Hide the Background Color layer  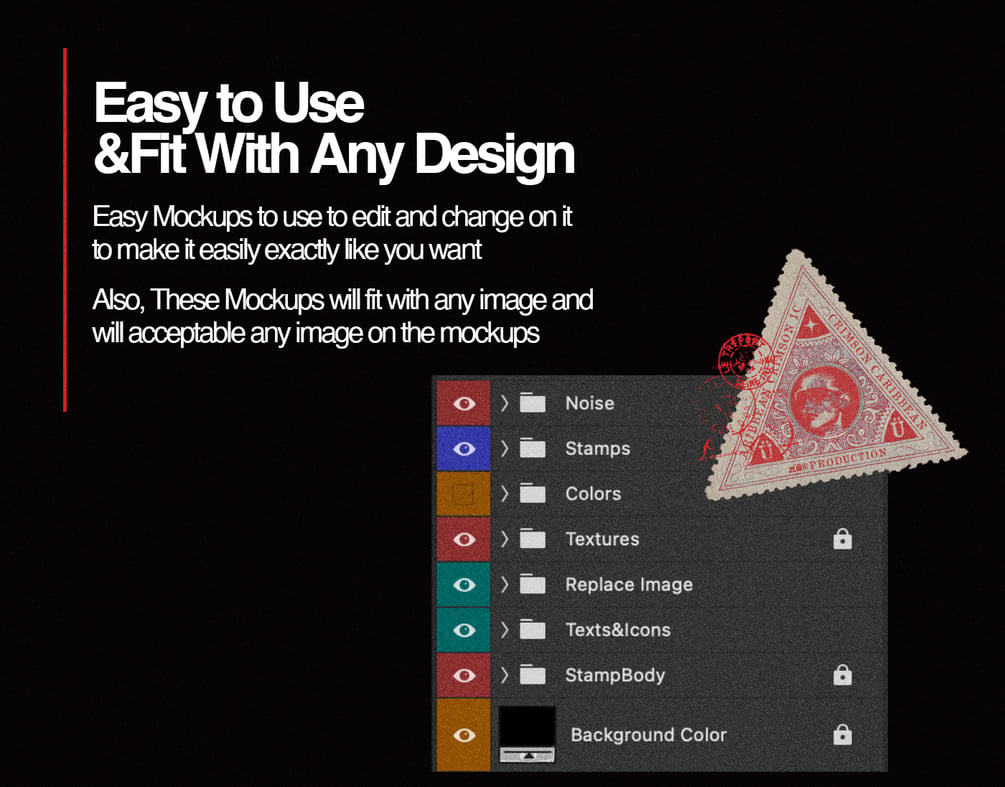pyautogui.click(x=464, y=734)
